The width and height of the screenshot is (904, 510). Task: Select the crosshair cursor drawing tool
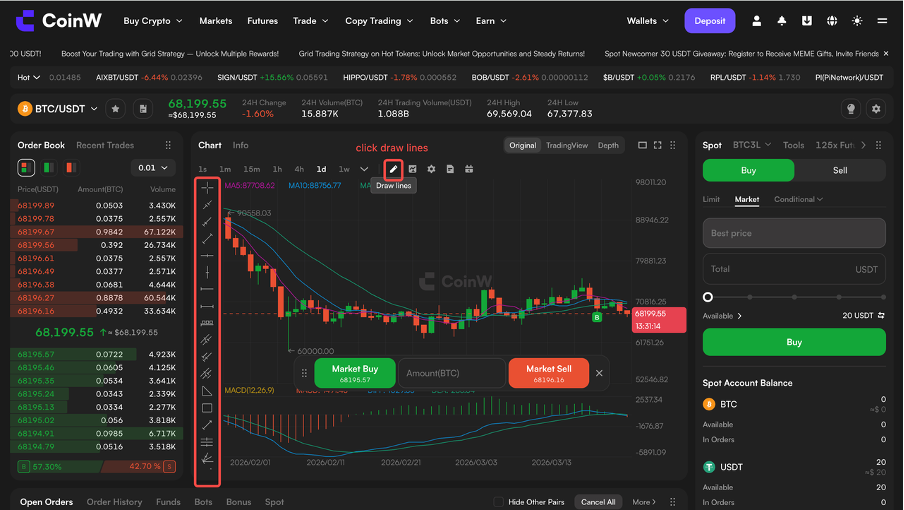(207, 188)
